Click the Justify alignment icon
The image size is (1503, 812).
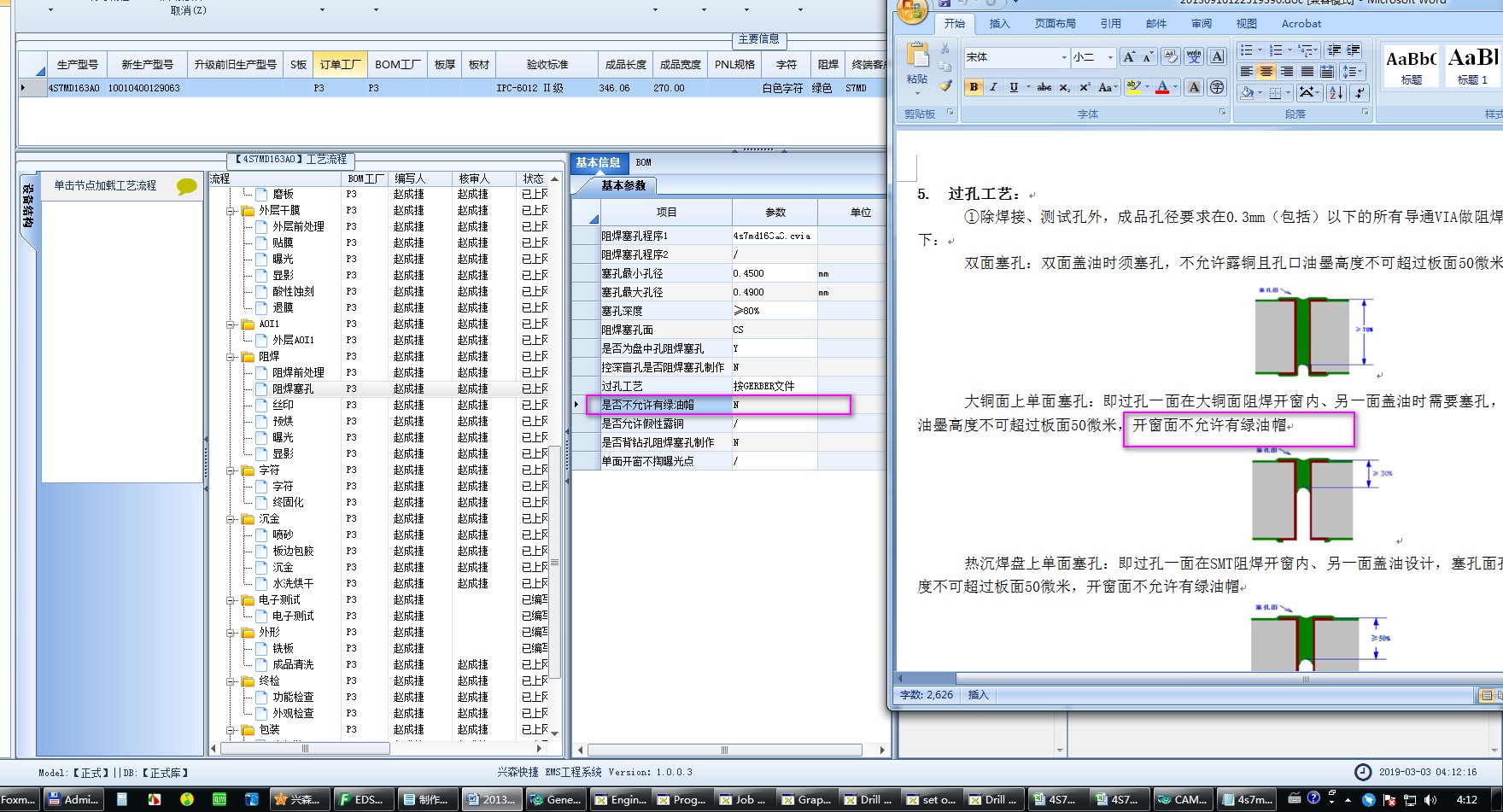1307,72
